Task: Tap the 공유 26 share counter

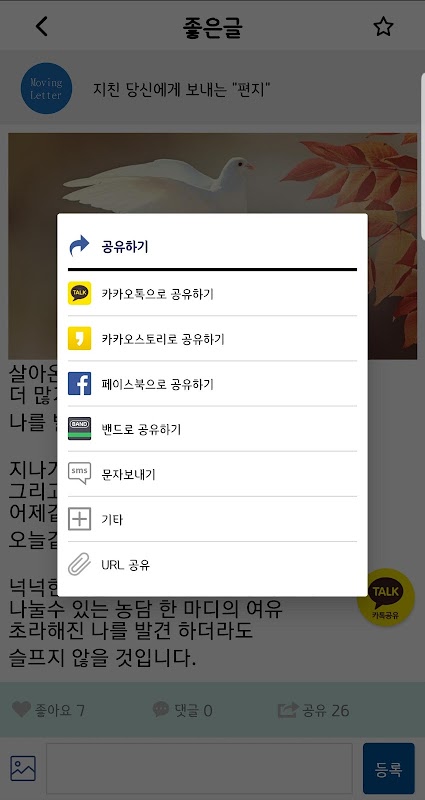Action: [313, 710]
